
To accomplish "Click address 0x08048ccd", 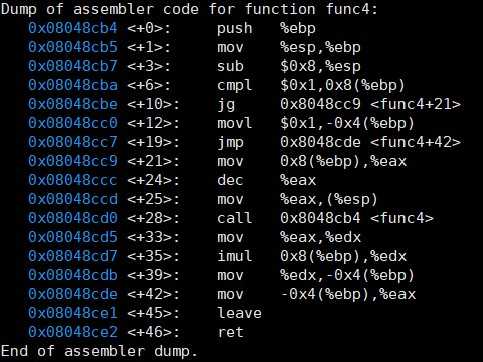I will 73,199.
